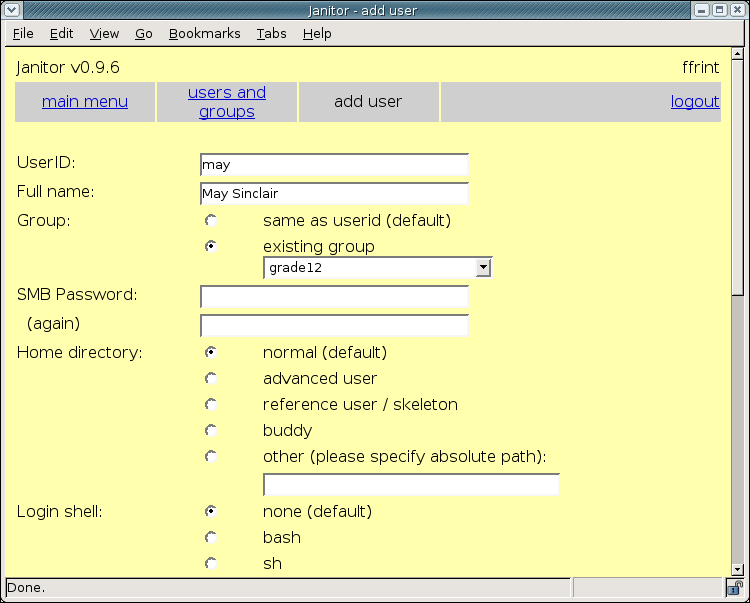
Task: Select 'bash' as login shell
Action: coord(211,537)
